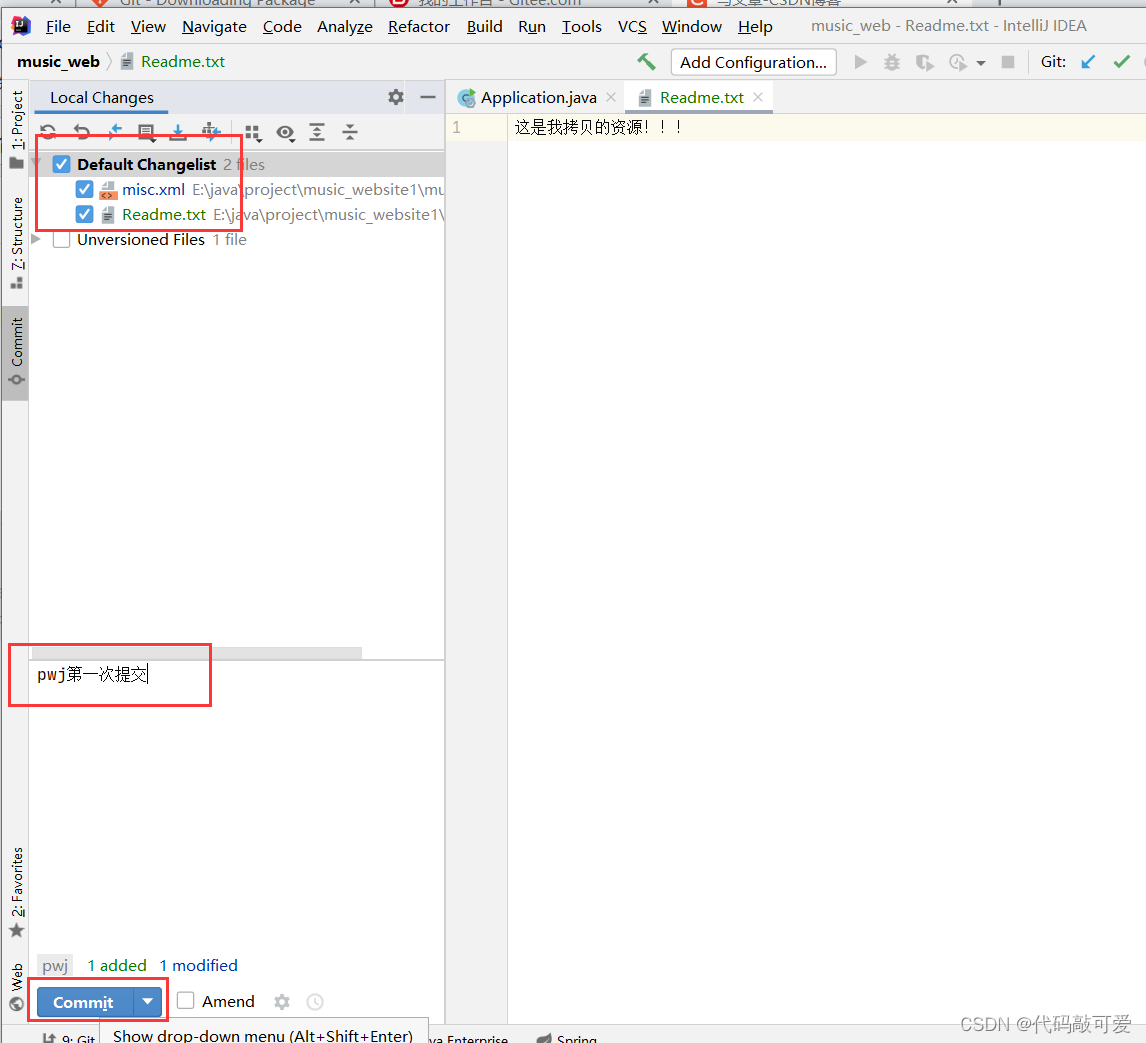This screenshot has width=1146, height=1043.
Task: Open the Help menu
Action: point(755,27)
